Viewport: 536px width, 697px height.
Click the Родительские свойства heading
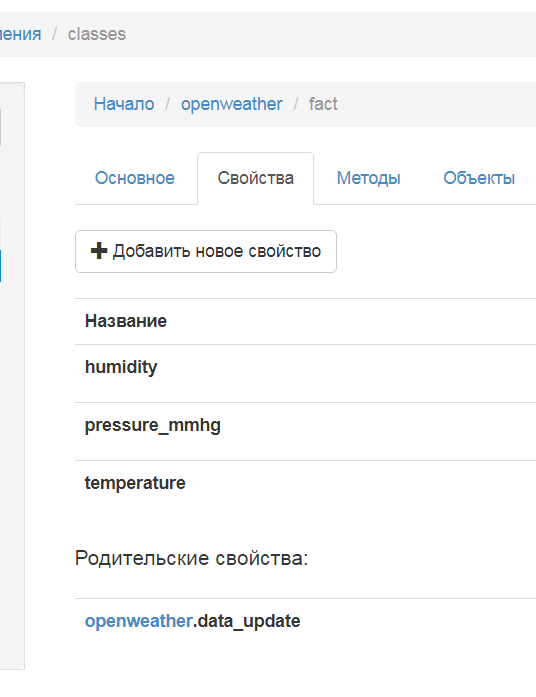192,558
